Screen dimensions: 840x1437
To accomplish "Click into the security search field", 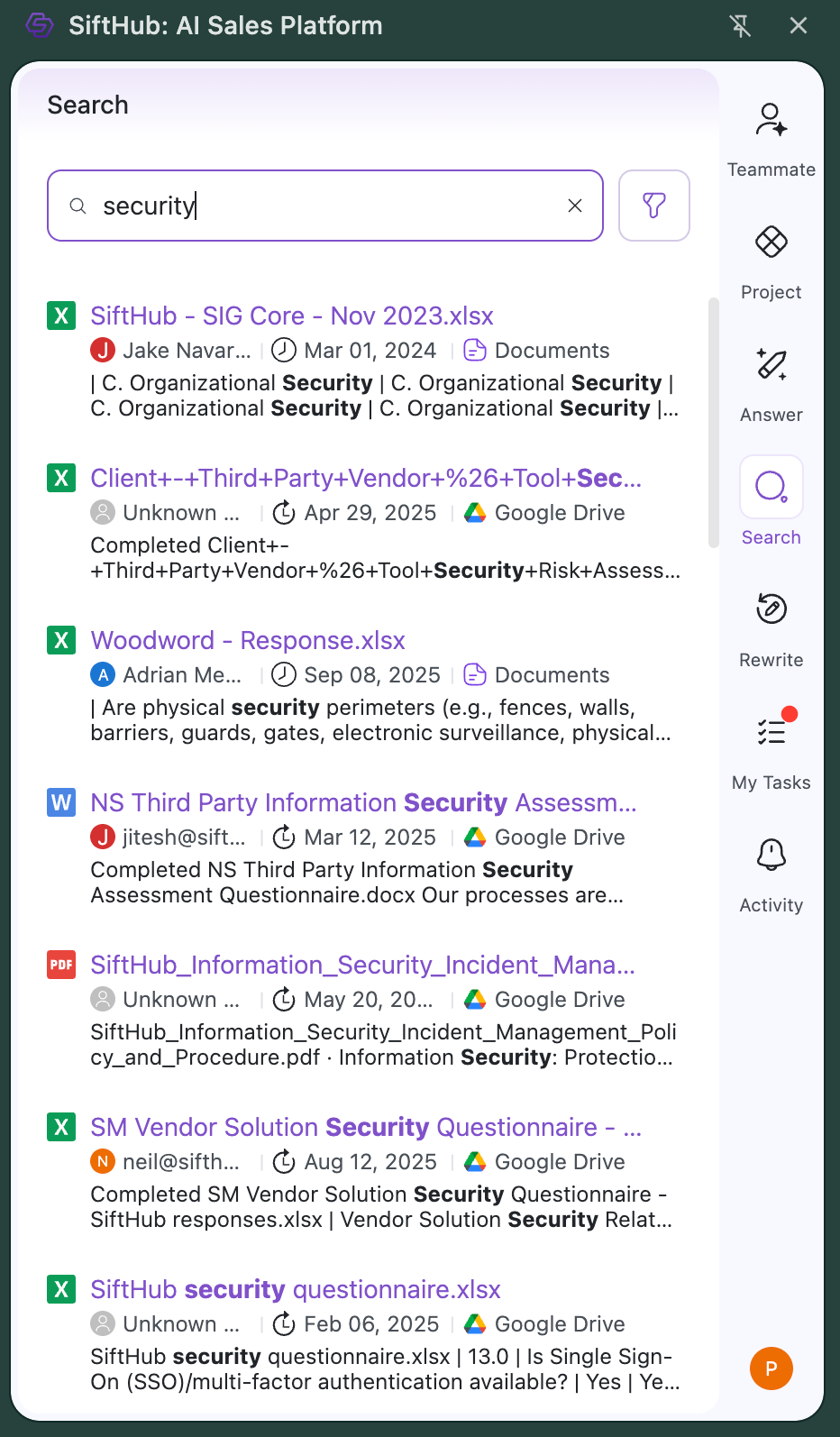I will pos(324,206).
